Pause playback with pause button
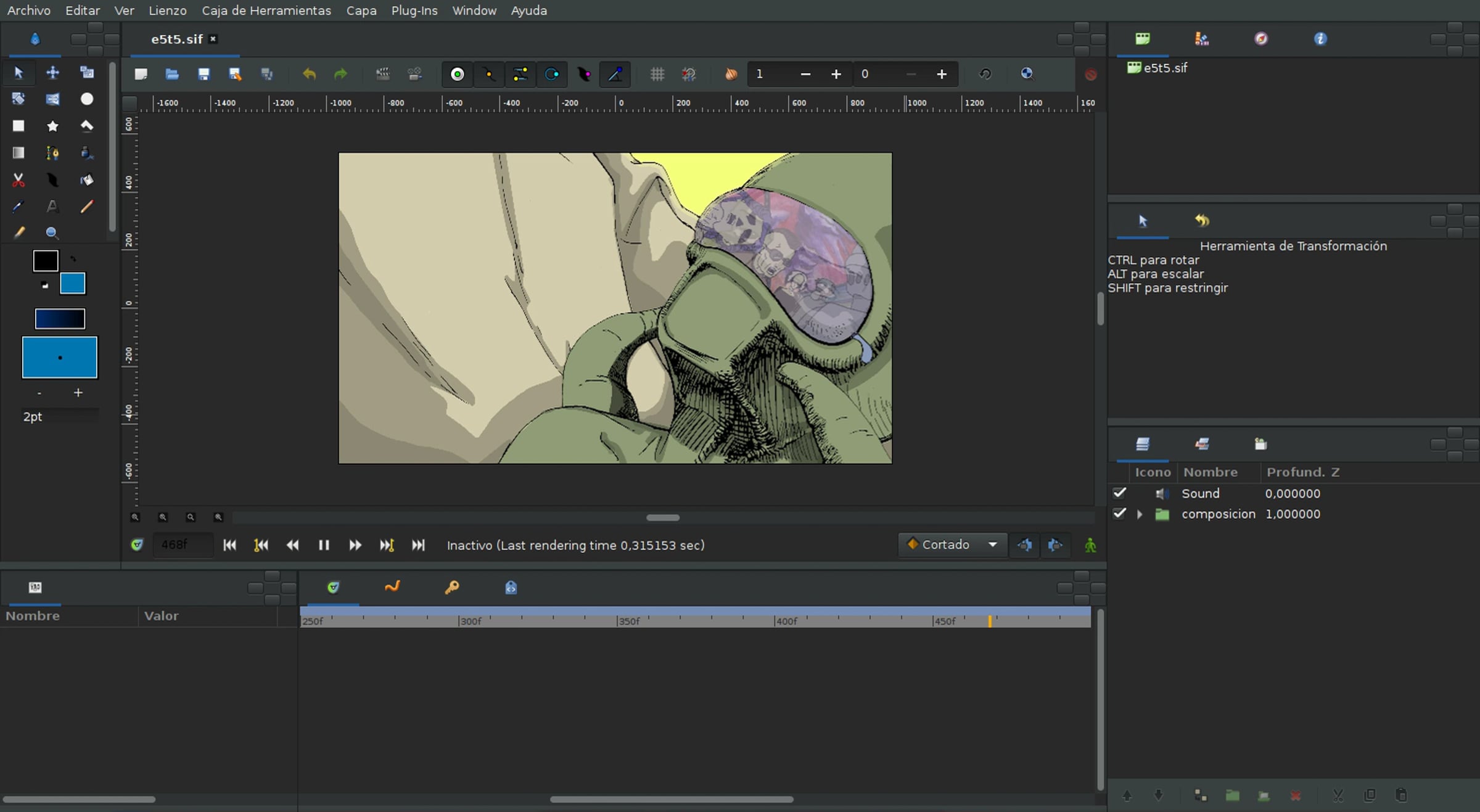This screenshot has width=1480, height=812. 324,545
